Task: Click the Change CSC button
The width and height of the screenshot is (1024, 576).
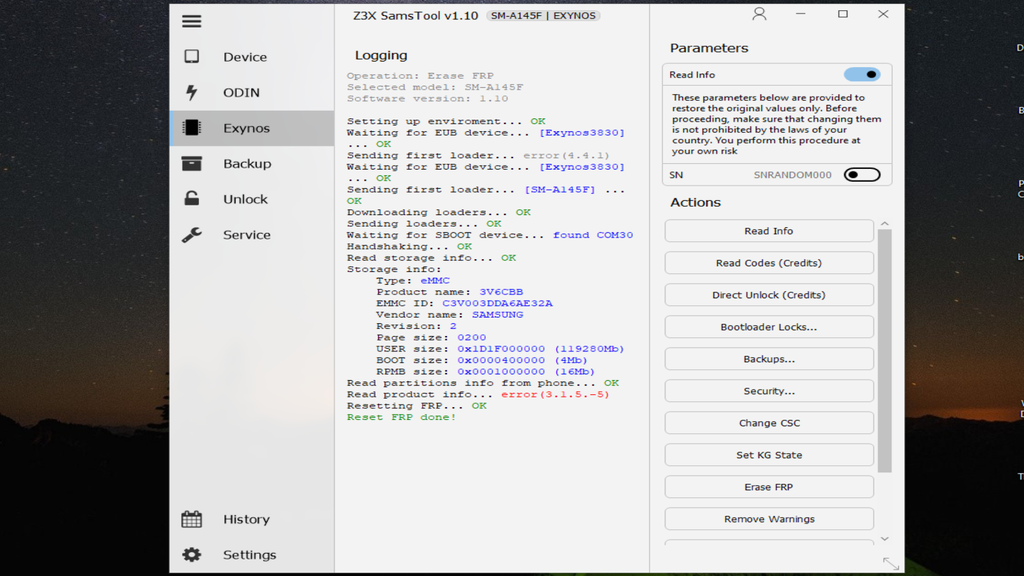Action: (769, 423)
